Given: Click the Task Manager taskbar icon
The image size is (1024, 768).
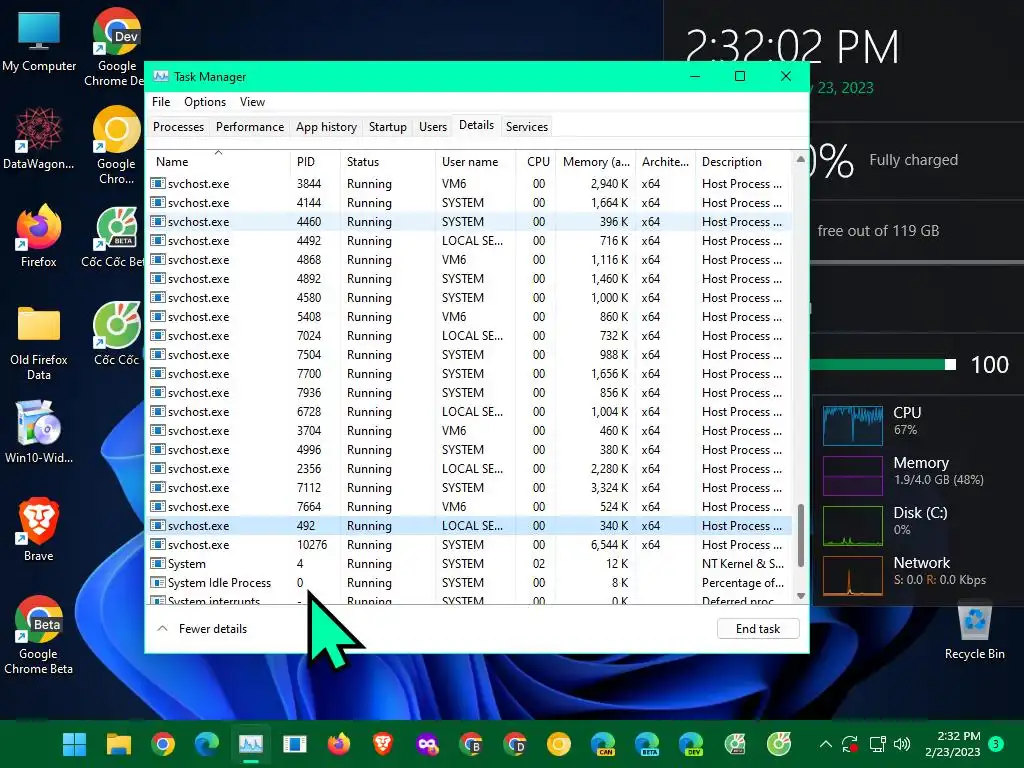Looking at the screenshot, I should (x=251, y=744).
